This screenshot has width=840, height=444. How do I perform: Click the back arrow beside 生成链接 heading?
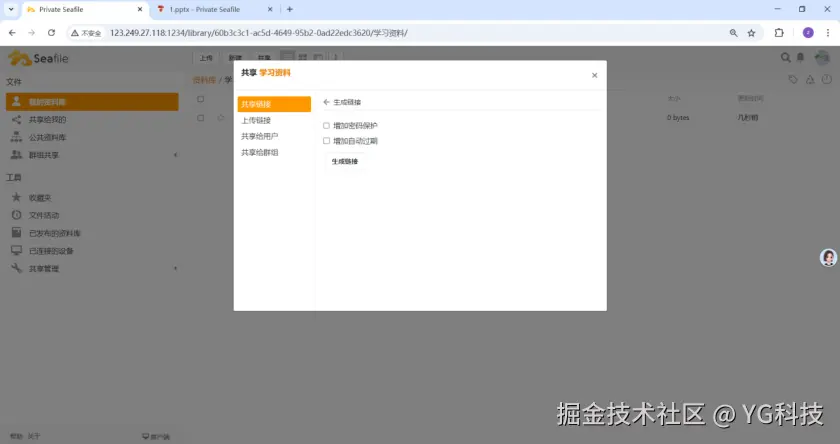[x=326, y=102]
